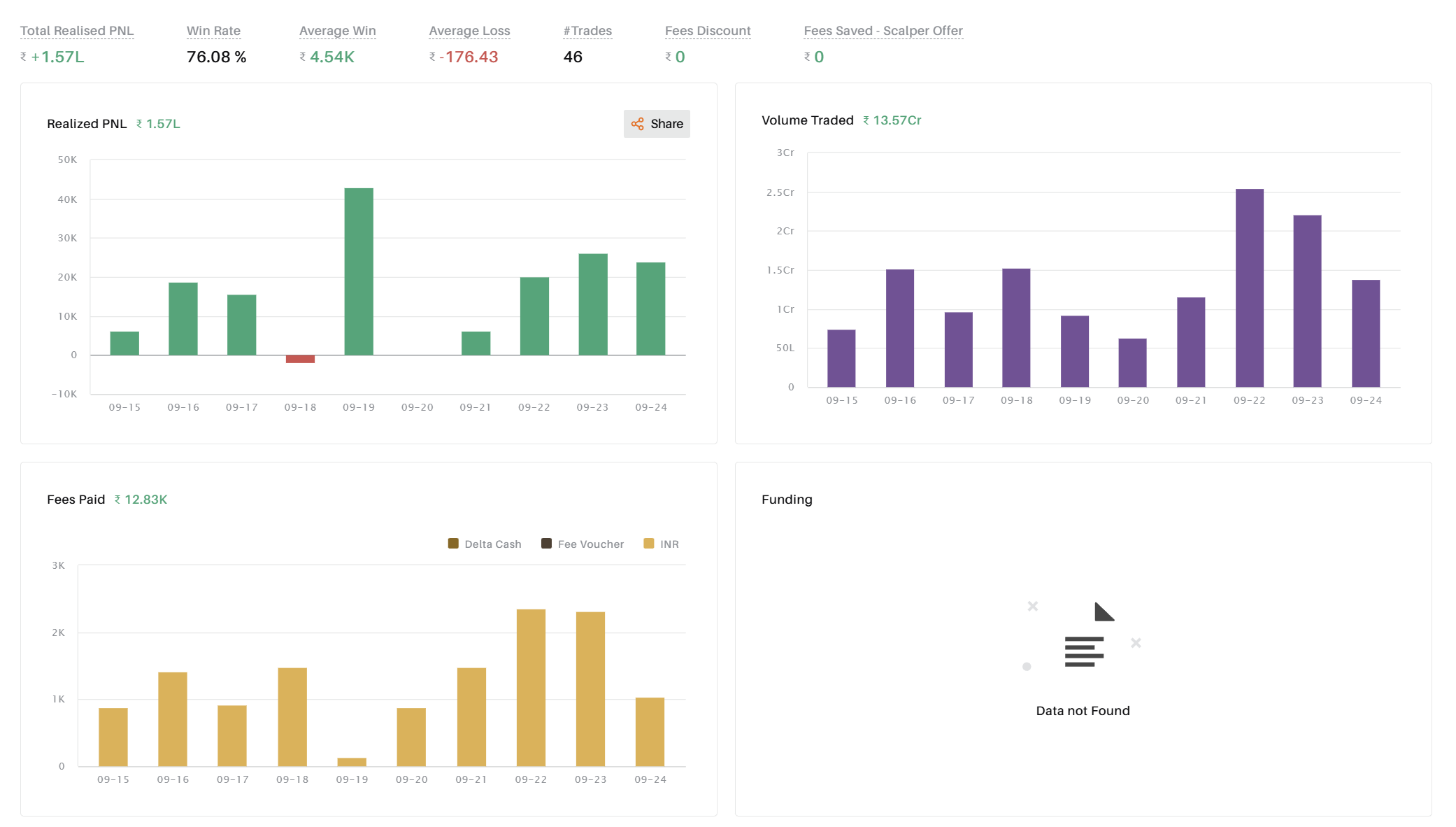The image size is (1456, 827).
Task: Click the 09-23 purple volume bar
Action: (1307, 301)
